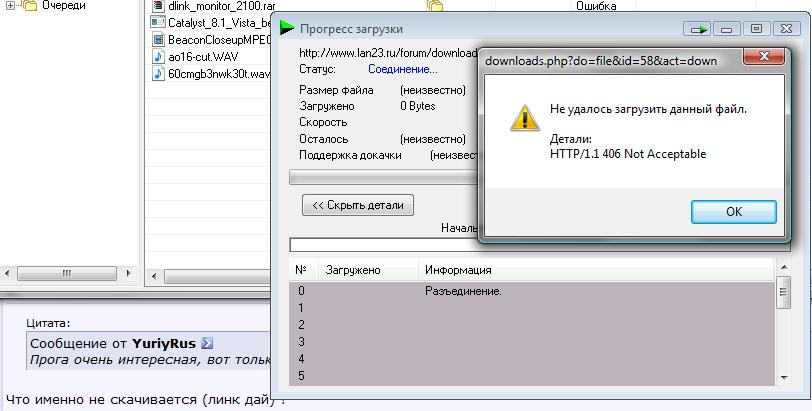Click tree panel scroll right arrow
812x411 pixels.
128,273
